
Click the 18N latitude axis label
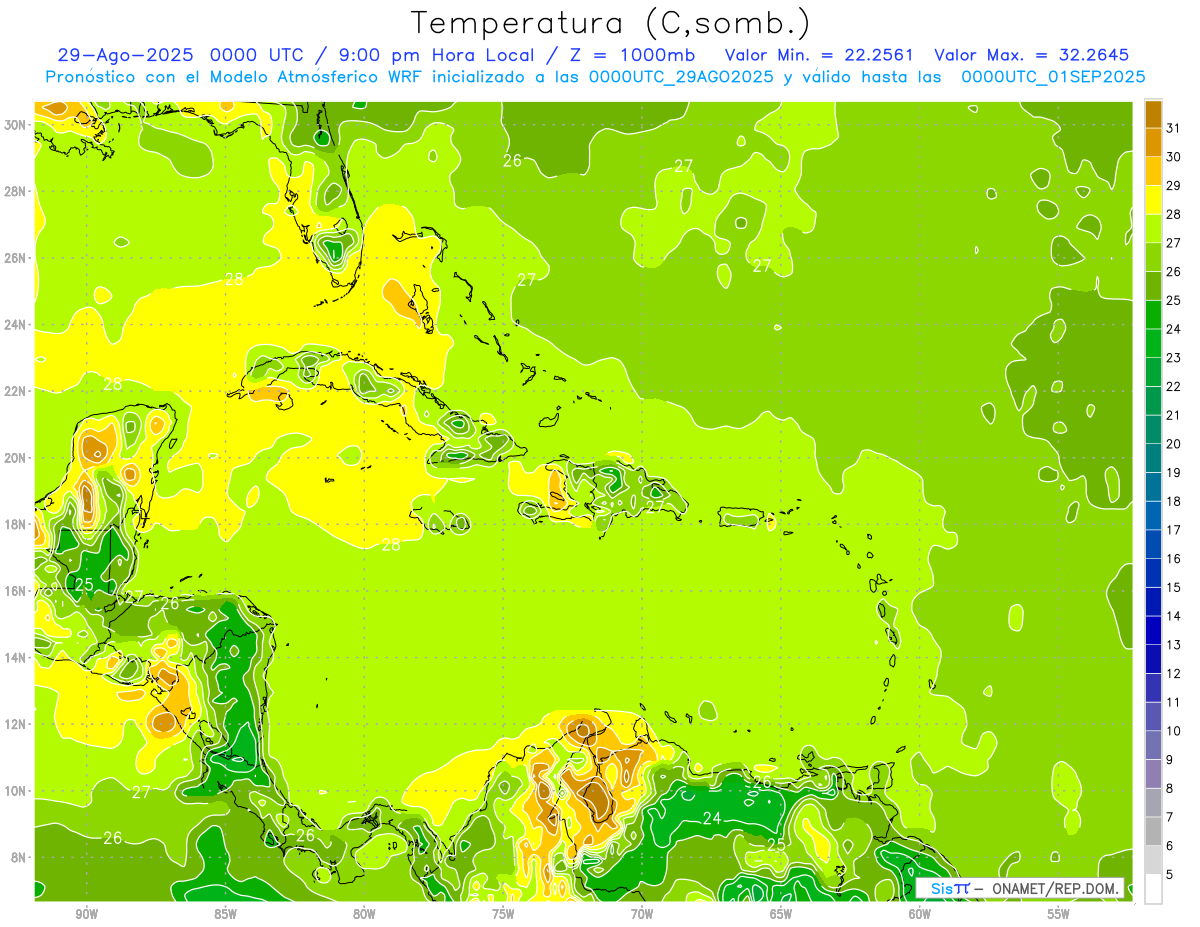coord(17,525)
